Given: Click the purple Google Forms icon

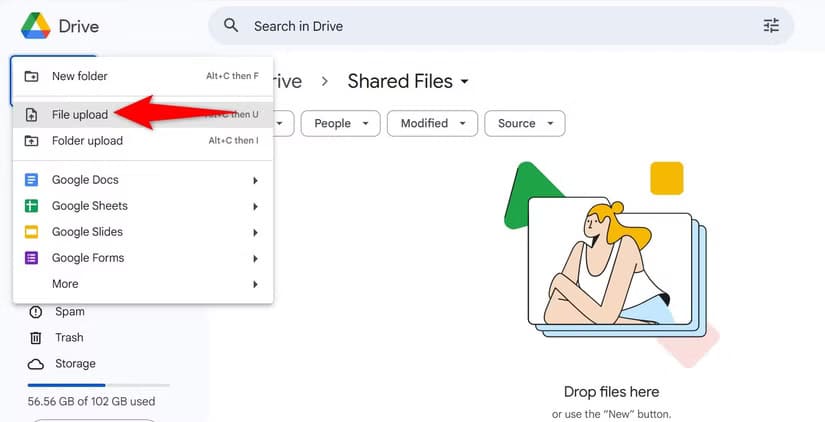Looking at the screenshot, I should pyautogui.click(x=32, y=258).
